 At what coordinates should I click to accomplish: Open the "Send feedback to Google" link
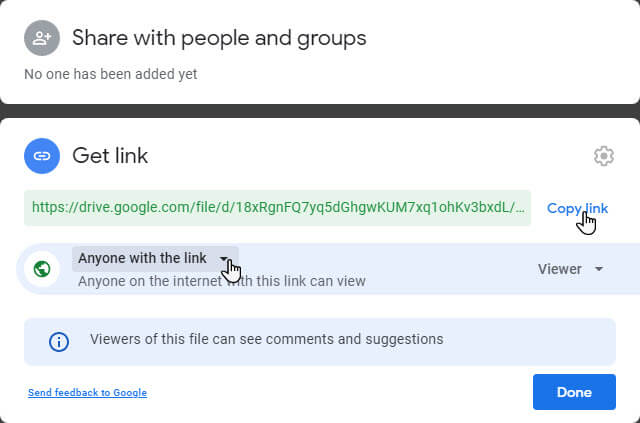click(x=87, y=393)
